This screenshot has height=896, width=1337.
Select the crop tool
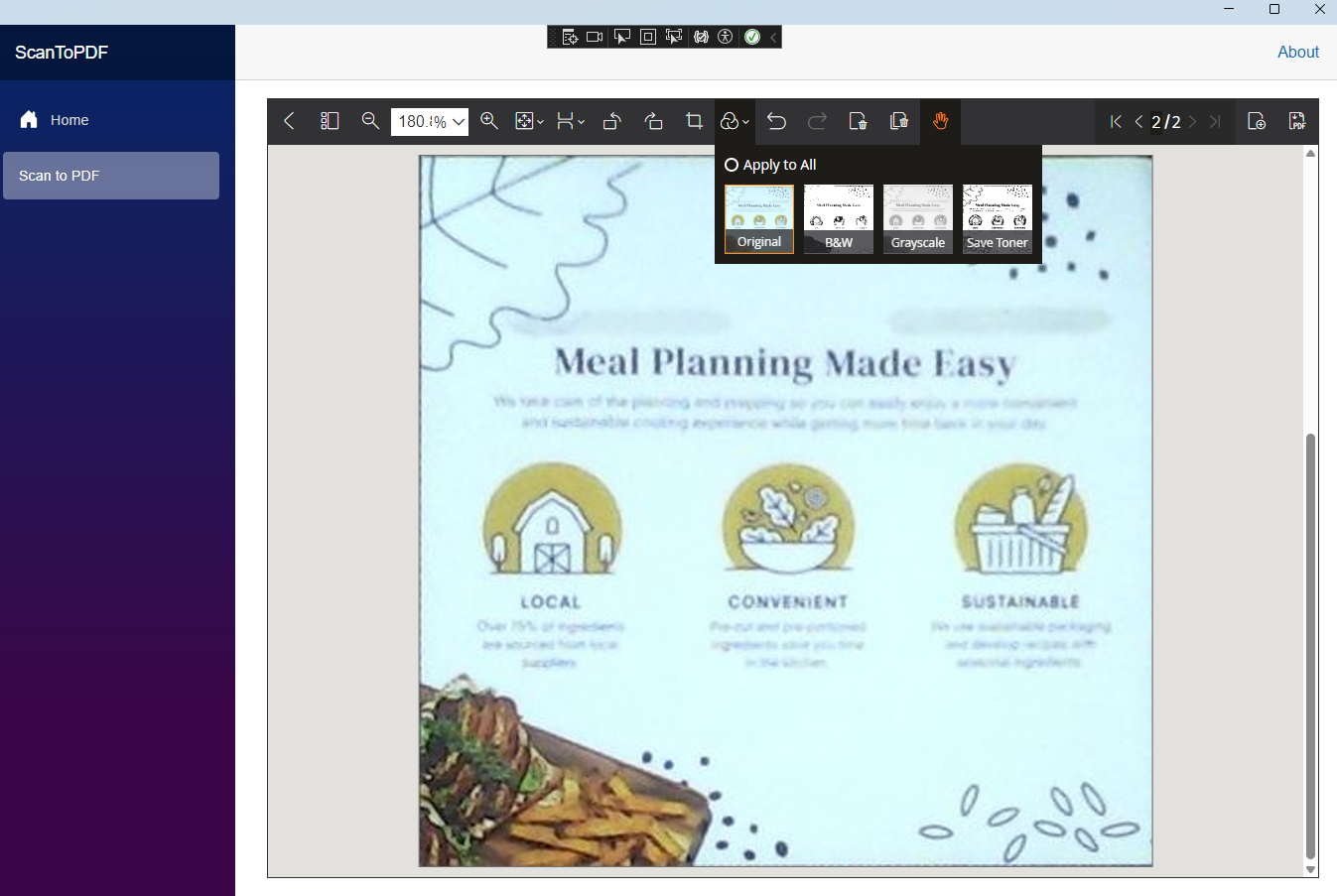click(x=694, y=121)
